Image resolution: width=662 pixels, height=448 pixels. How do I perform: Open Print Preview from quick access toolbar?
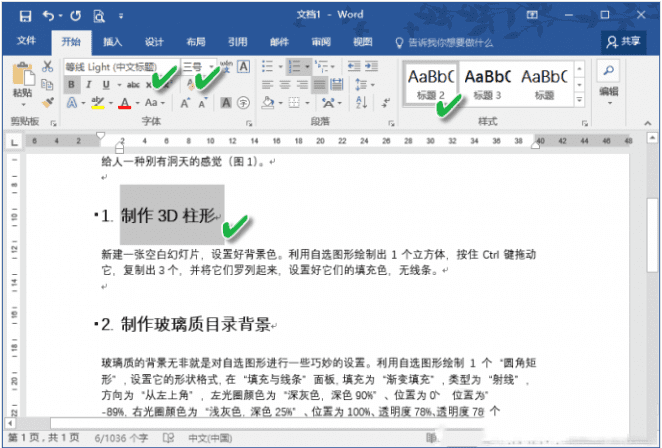click(x=99, y=16)
